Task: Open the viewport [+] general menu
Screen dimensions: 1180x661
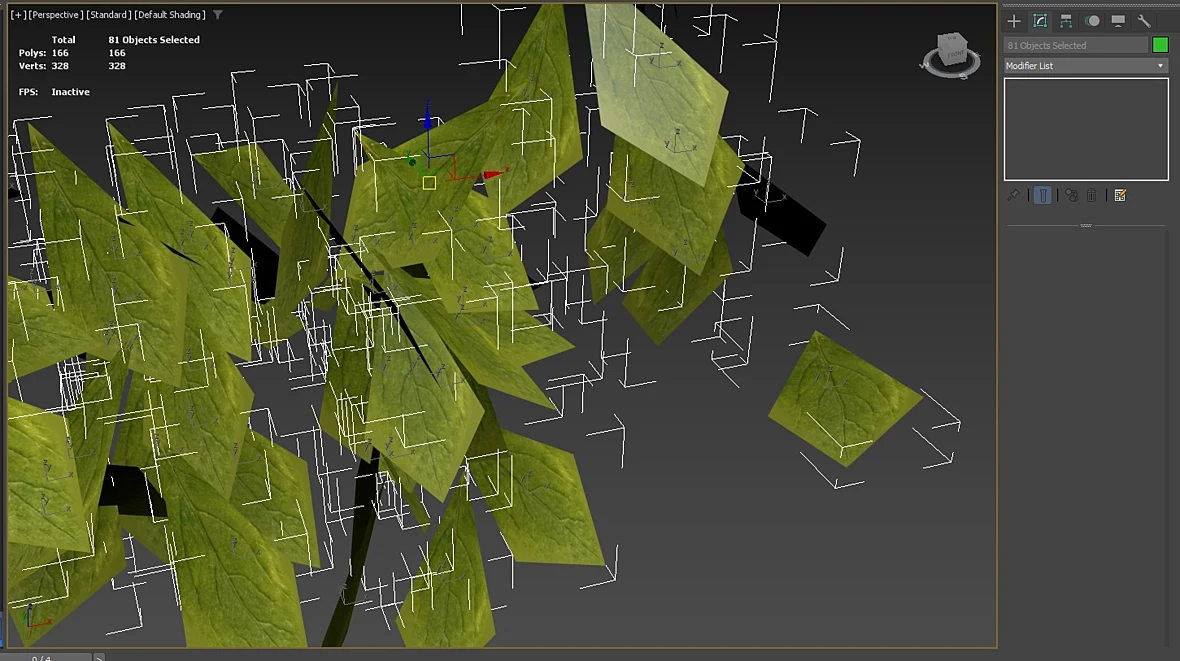Action: tap(17, 14)
